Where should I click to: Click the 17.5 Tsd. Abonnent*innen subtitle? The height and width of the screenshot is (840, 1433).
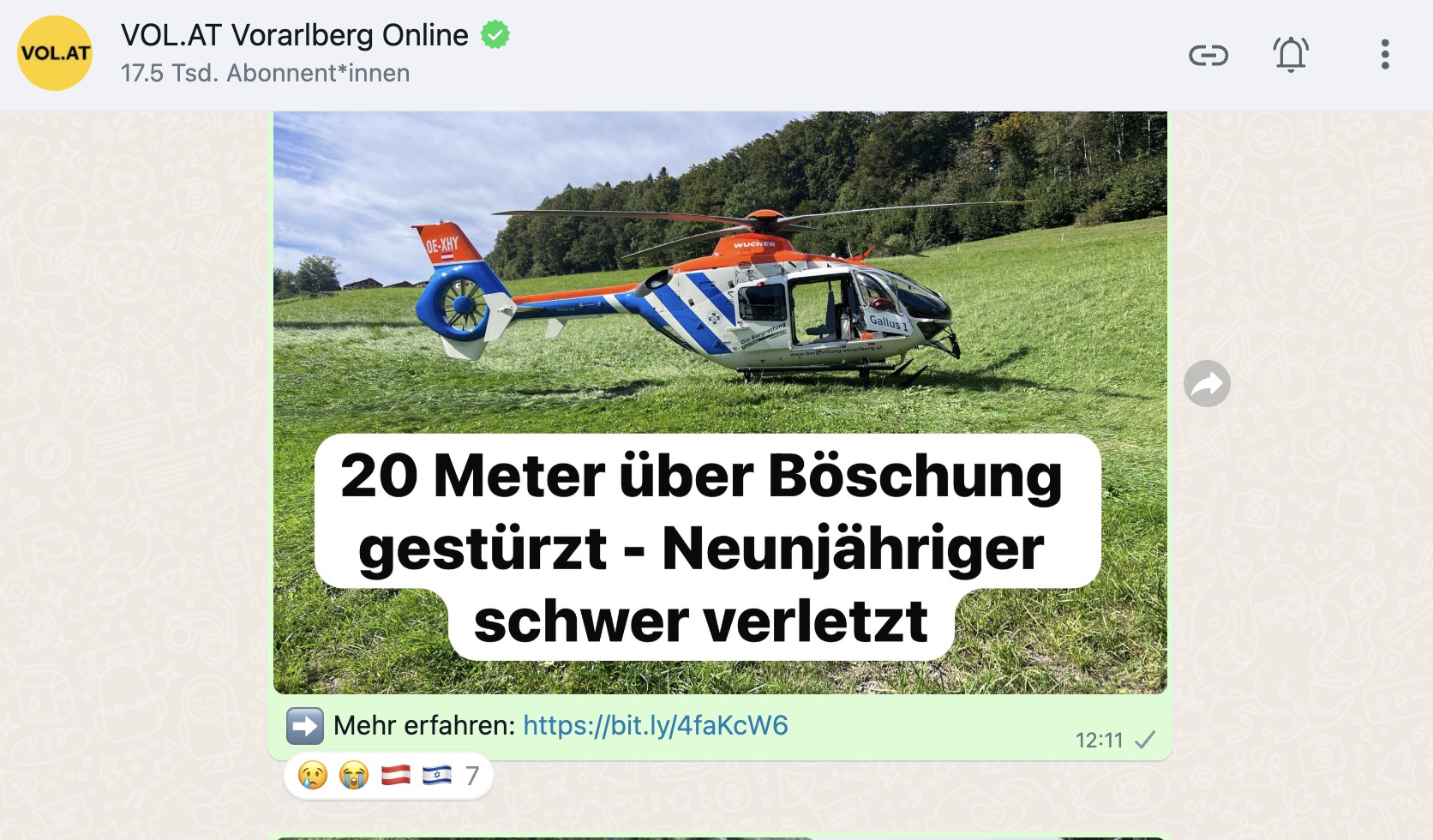click(x=265, y=73)
